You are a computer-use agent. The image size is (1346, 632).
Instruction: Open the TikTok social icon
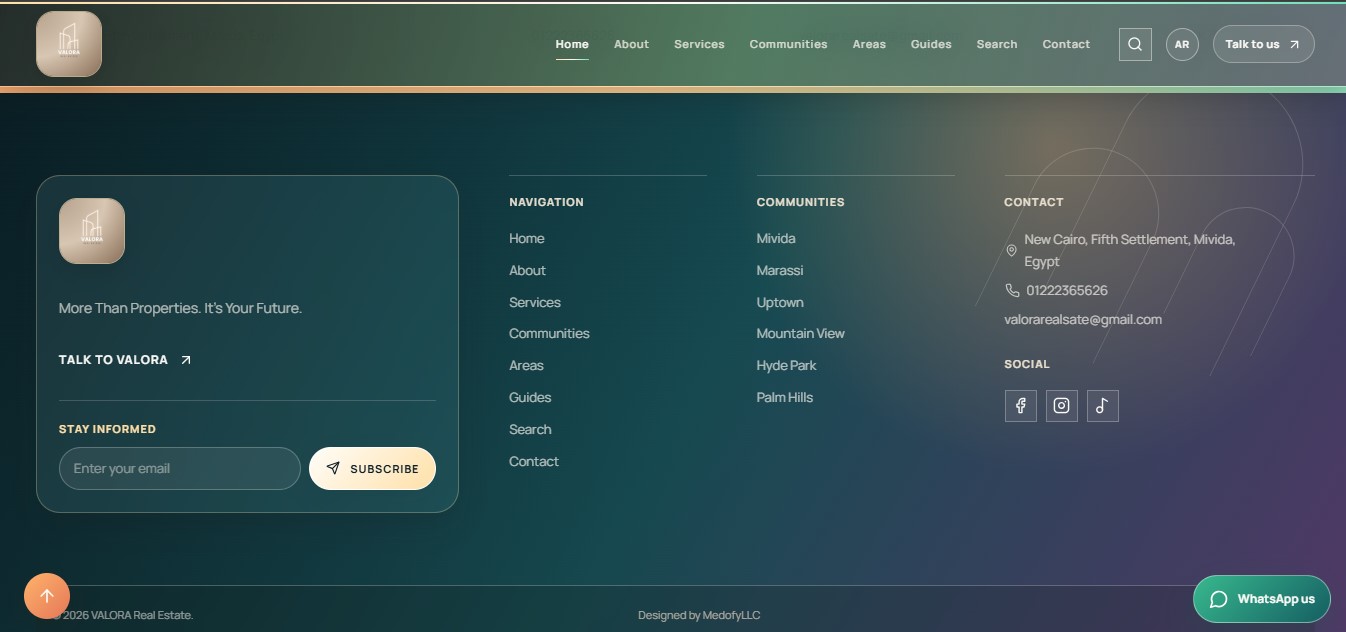click(x=1102, y=405)
